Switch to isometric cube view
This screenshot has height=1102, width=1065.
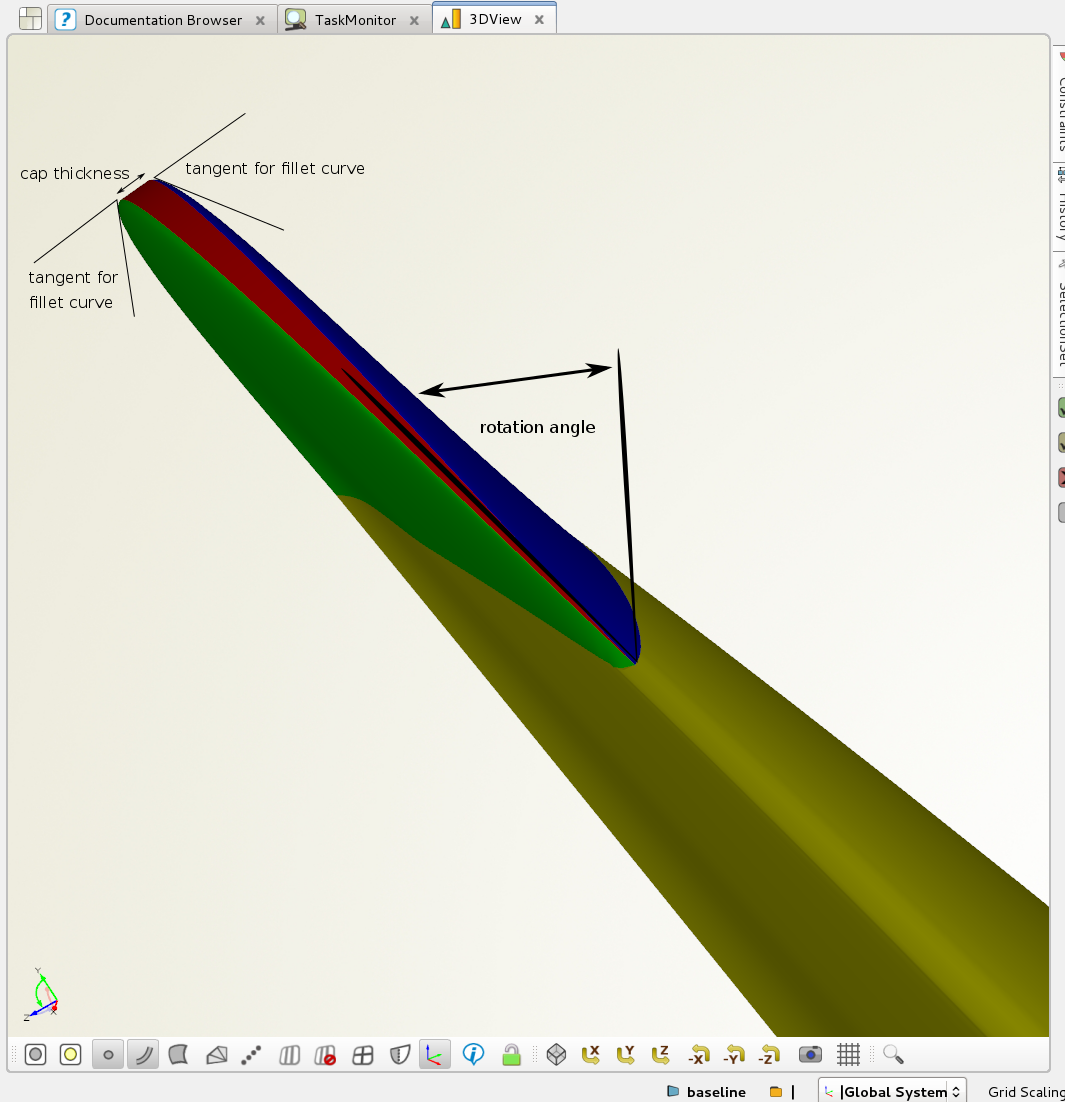point(556,1054)
